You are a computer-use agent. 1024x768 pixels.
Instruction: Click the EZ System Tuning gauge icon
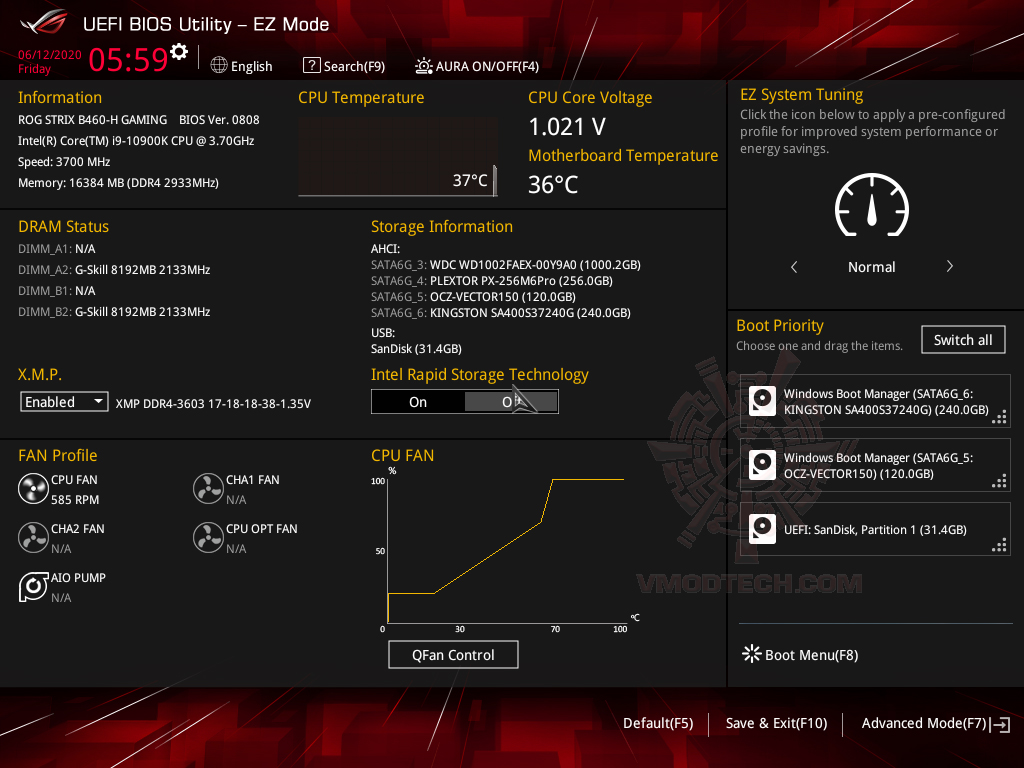coord(871,205)
